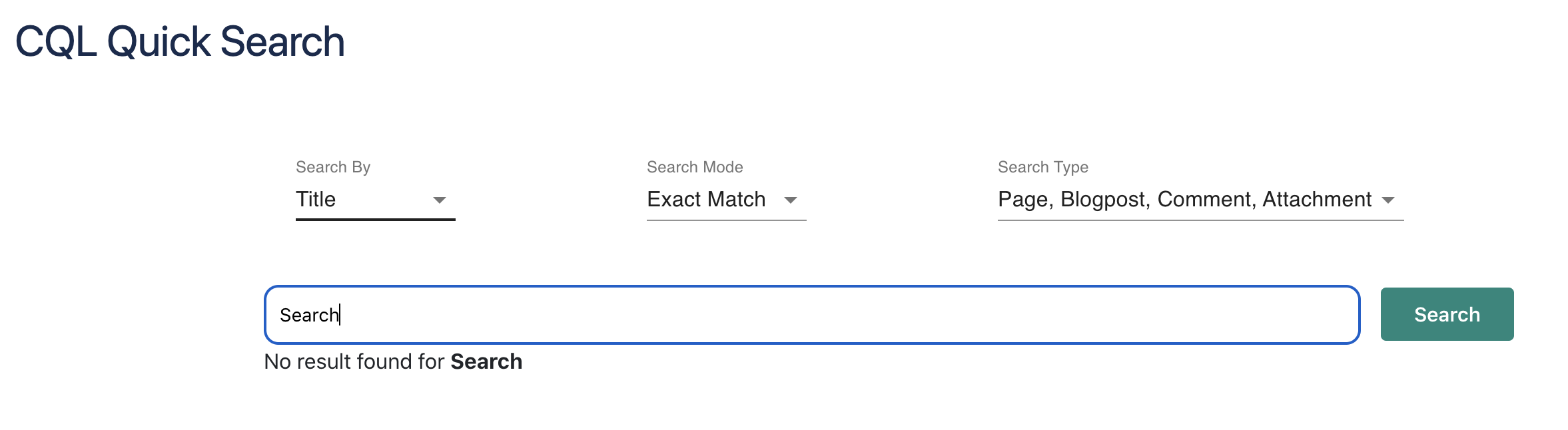Click the "No result found for" message
Viewport: 1568px width, 430px height.
tap(354, 361)
